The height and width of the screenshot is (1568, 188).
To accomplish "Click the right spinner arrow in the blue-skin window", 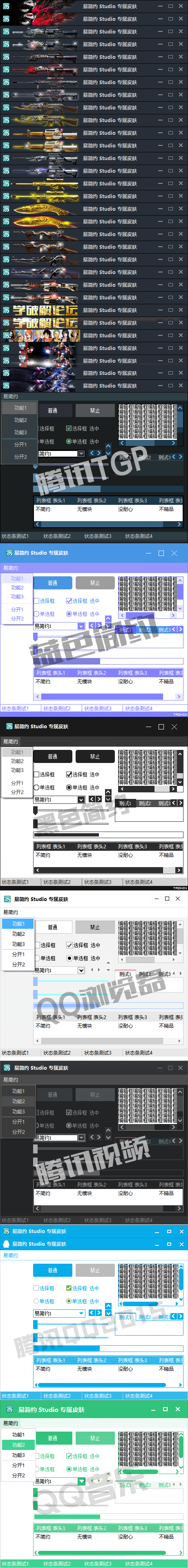I will [99, 625].
